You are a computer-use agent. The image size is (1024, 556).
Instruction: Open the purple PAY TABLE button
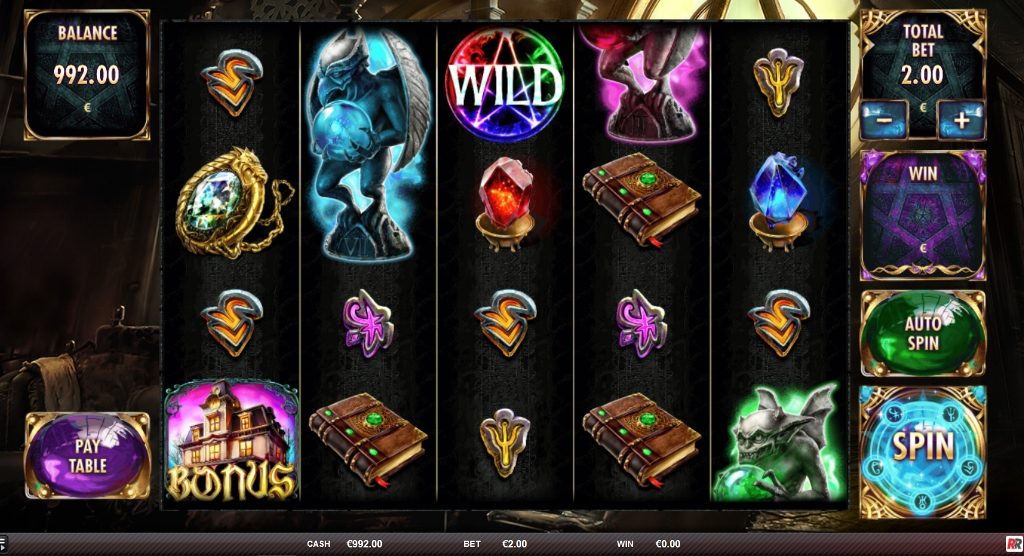click(88, 455)
